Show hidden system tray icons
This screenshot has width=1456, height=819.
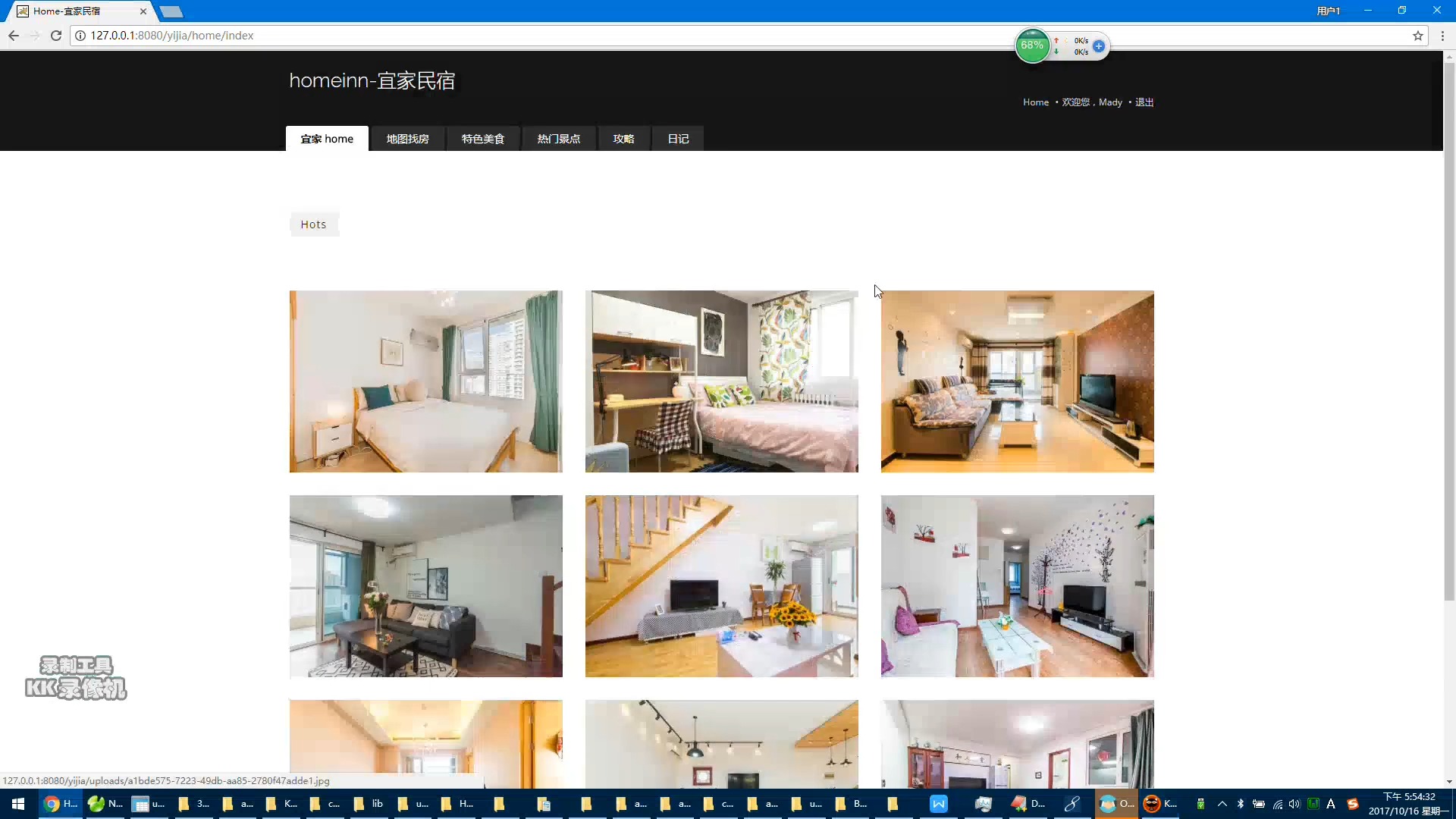tap(1222, 804)
